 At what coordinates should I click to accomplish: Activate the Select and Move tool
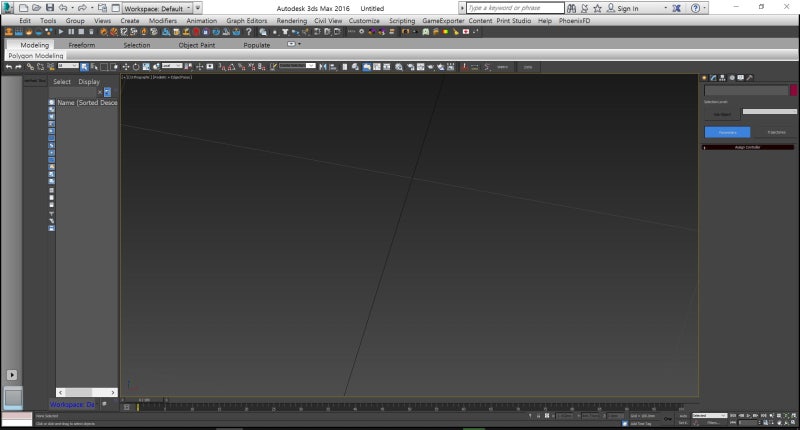coord(126,67)
